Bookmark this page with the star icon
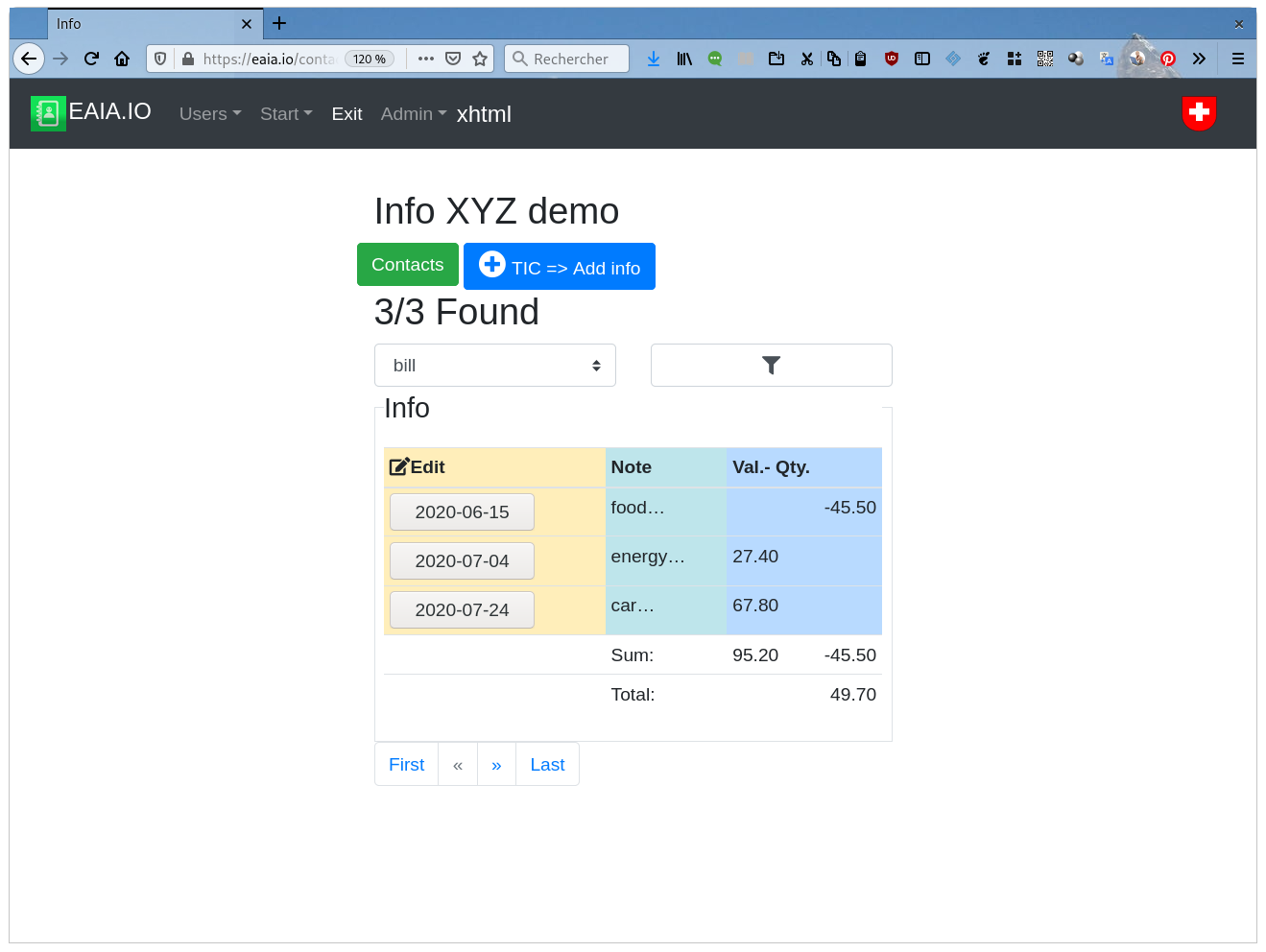 pos(480,59)
